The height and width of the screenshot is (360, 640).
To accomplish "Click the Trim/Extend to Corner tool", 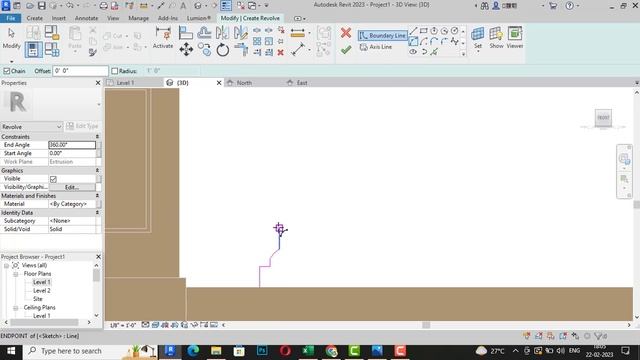I will tap(241, 50).
